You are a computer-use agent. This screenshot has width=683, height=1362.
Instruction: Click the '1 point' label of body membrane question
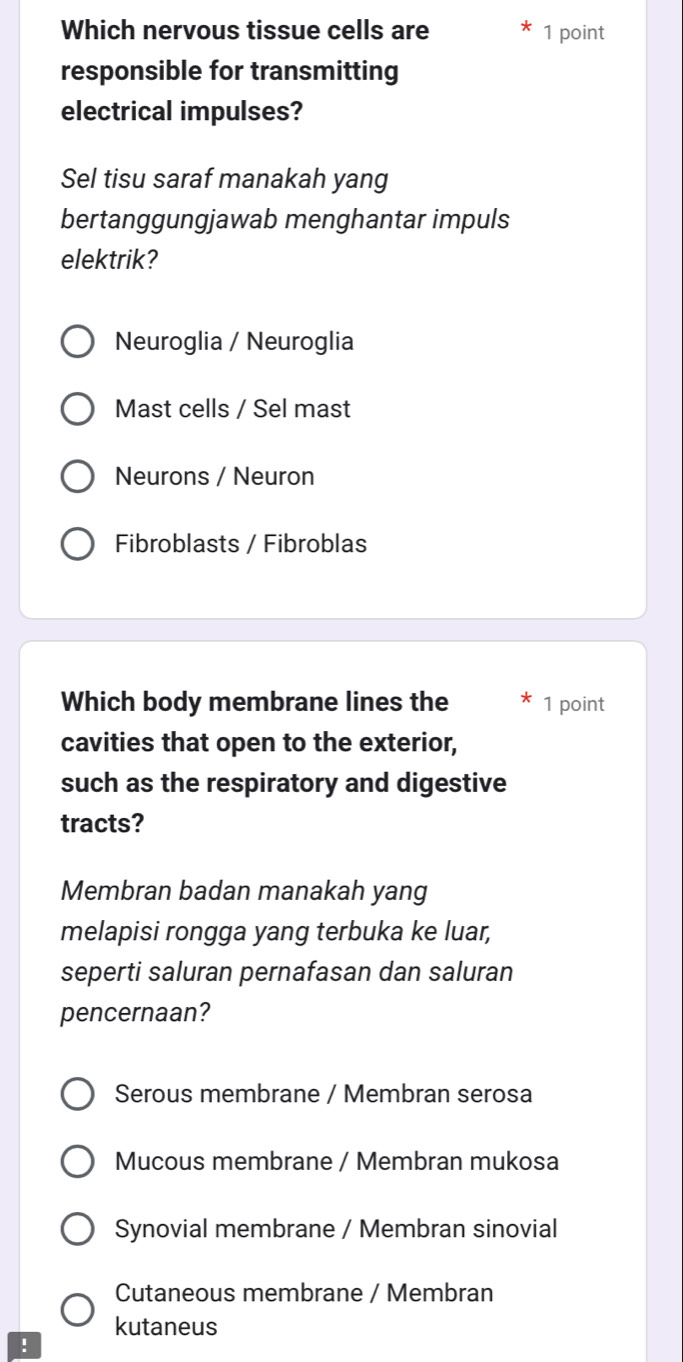(x=573, y=704)
